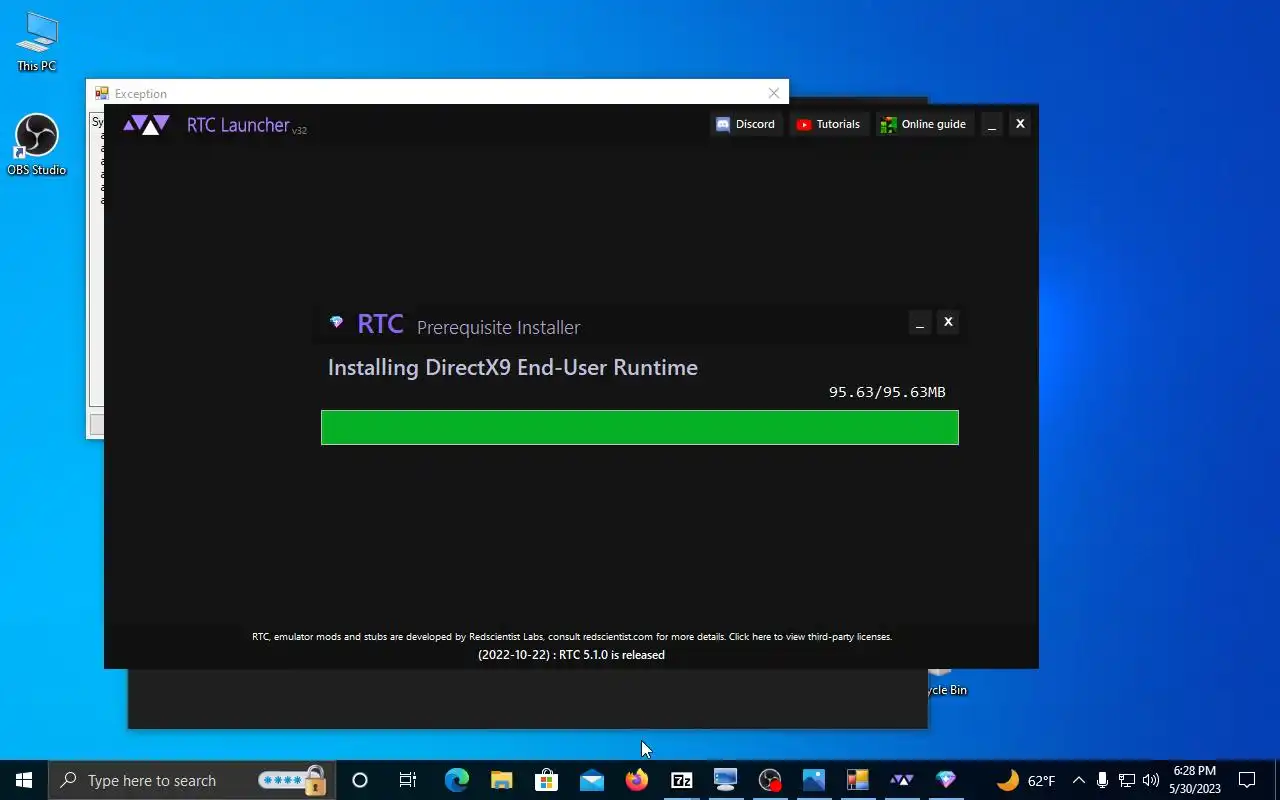Open the weather widget showing 62°F

[1026, 780]
